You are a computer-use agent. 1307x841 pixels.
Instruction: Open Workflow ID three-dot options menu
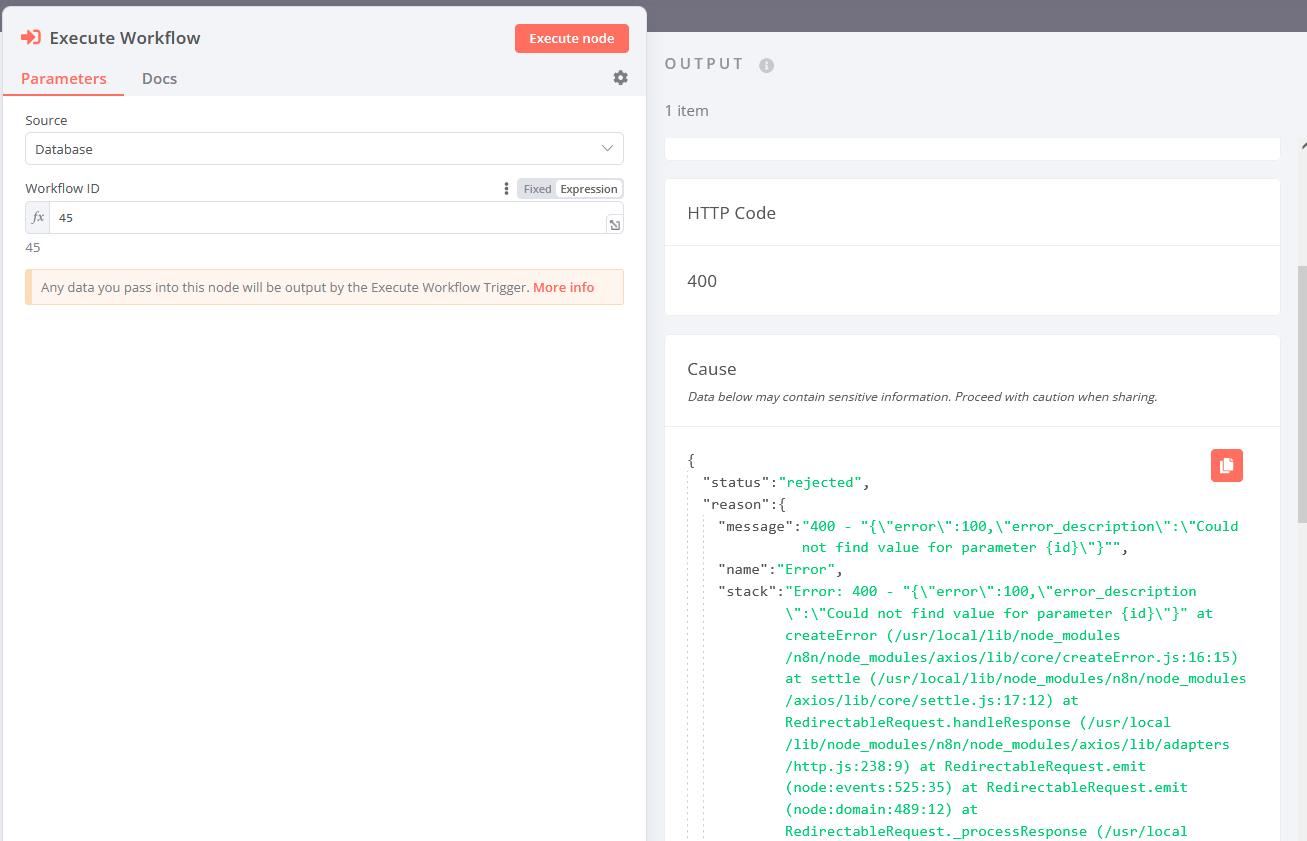(506, 189)
